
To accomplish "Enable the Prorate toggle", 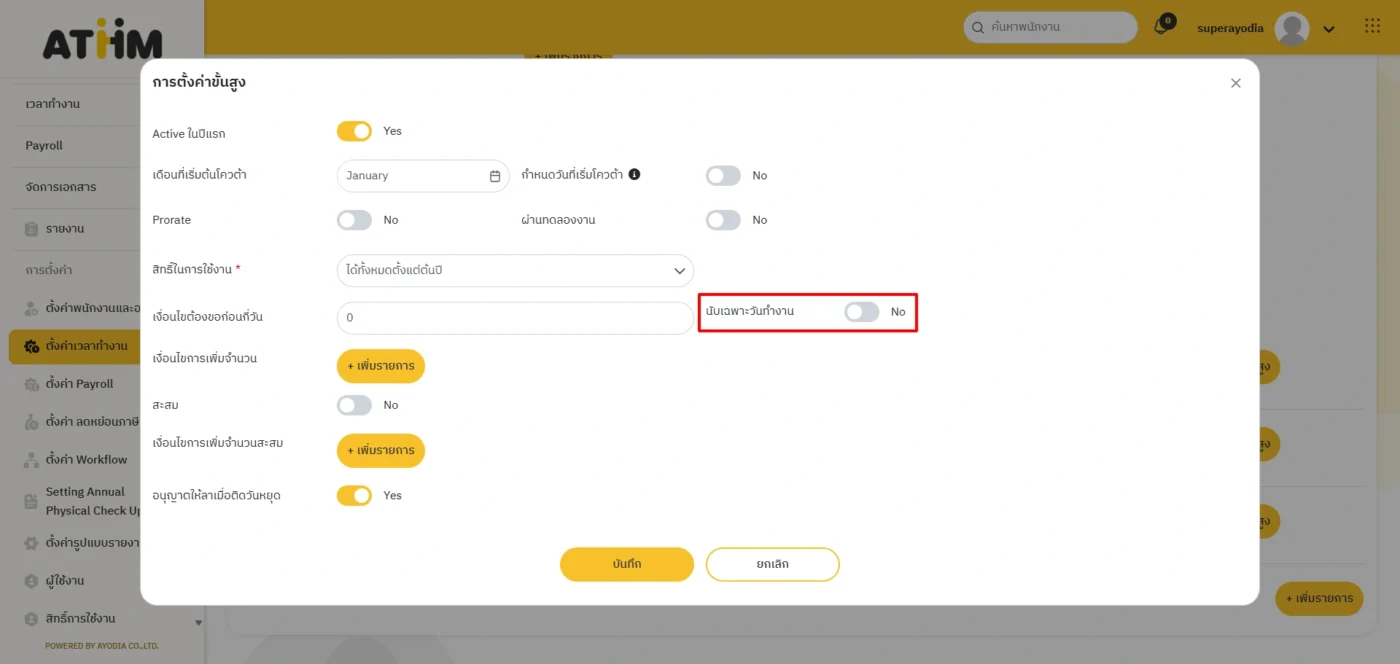I will [x=354, y=220].
